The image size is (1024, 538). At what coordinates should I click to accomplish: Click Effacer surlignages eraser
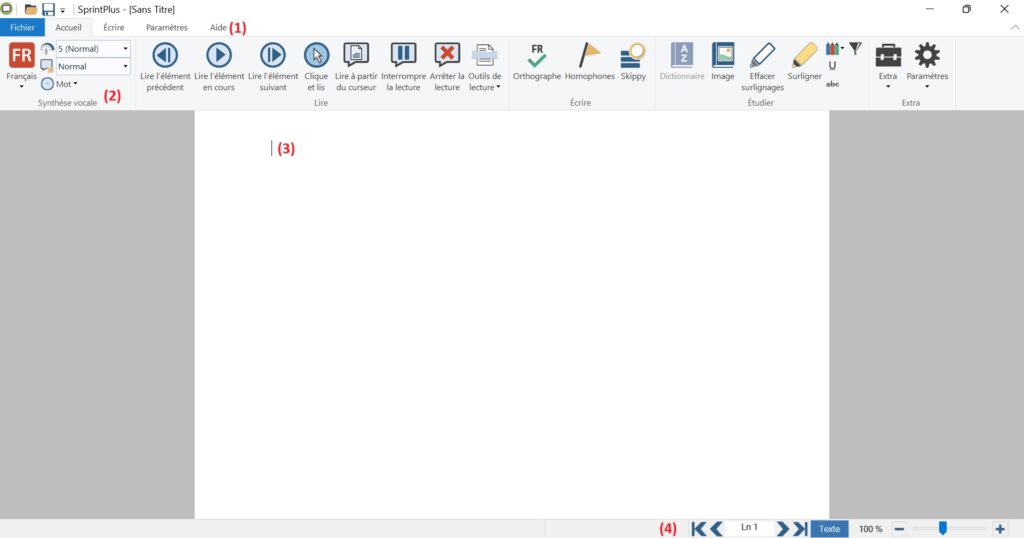click(762, 67)
